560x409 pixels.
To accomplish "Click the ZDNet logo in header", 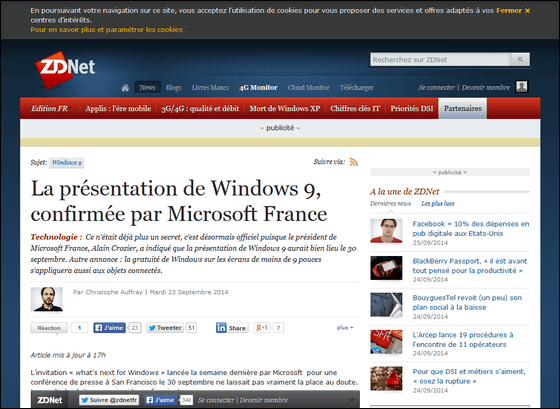I will 65,70.
